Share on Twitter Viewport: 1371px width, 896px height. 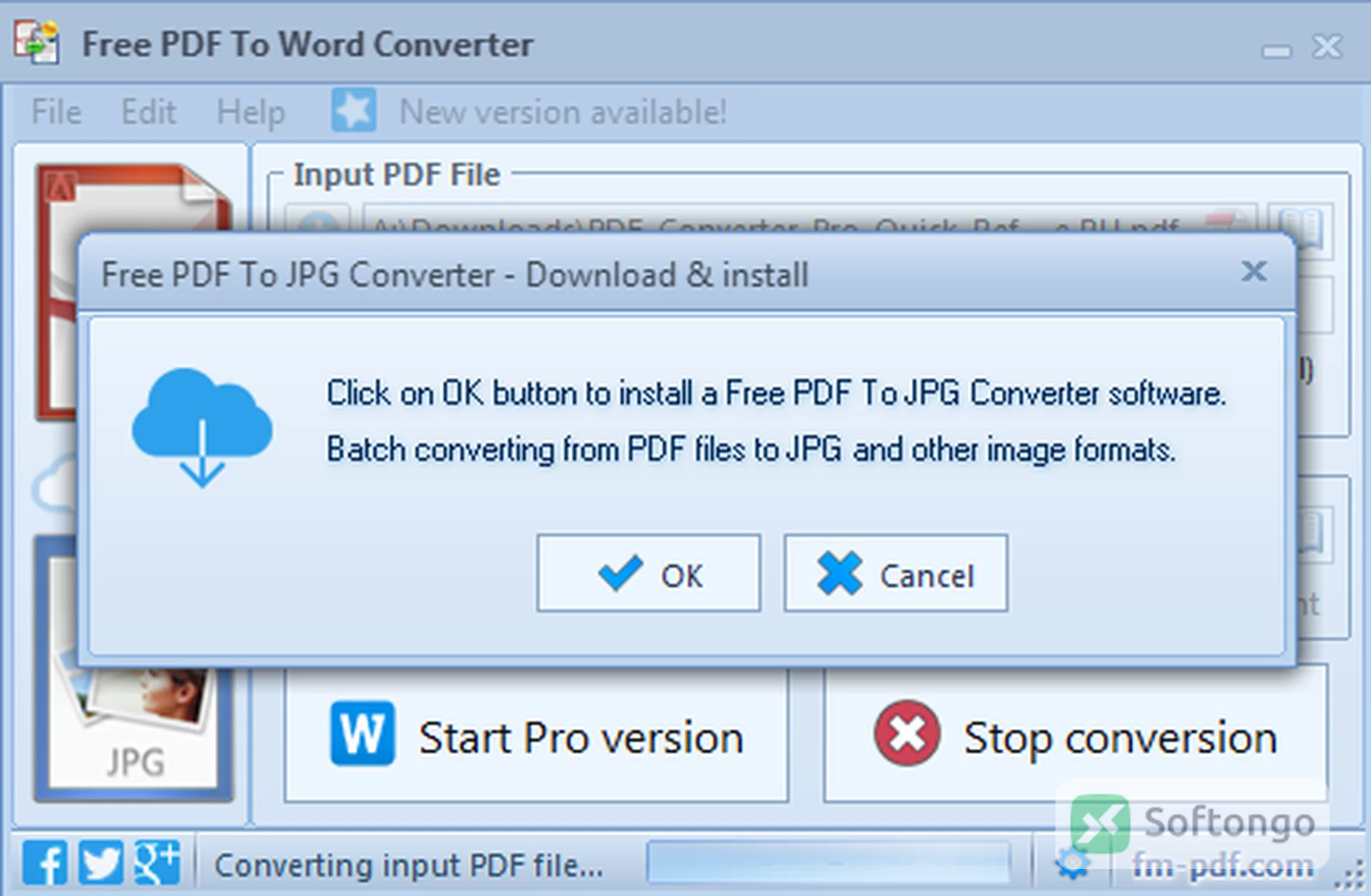pos(101,862)
